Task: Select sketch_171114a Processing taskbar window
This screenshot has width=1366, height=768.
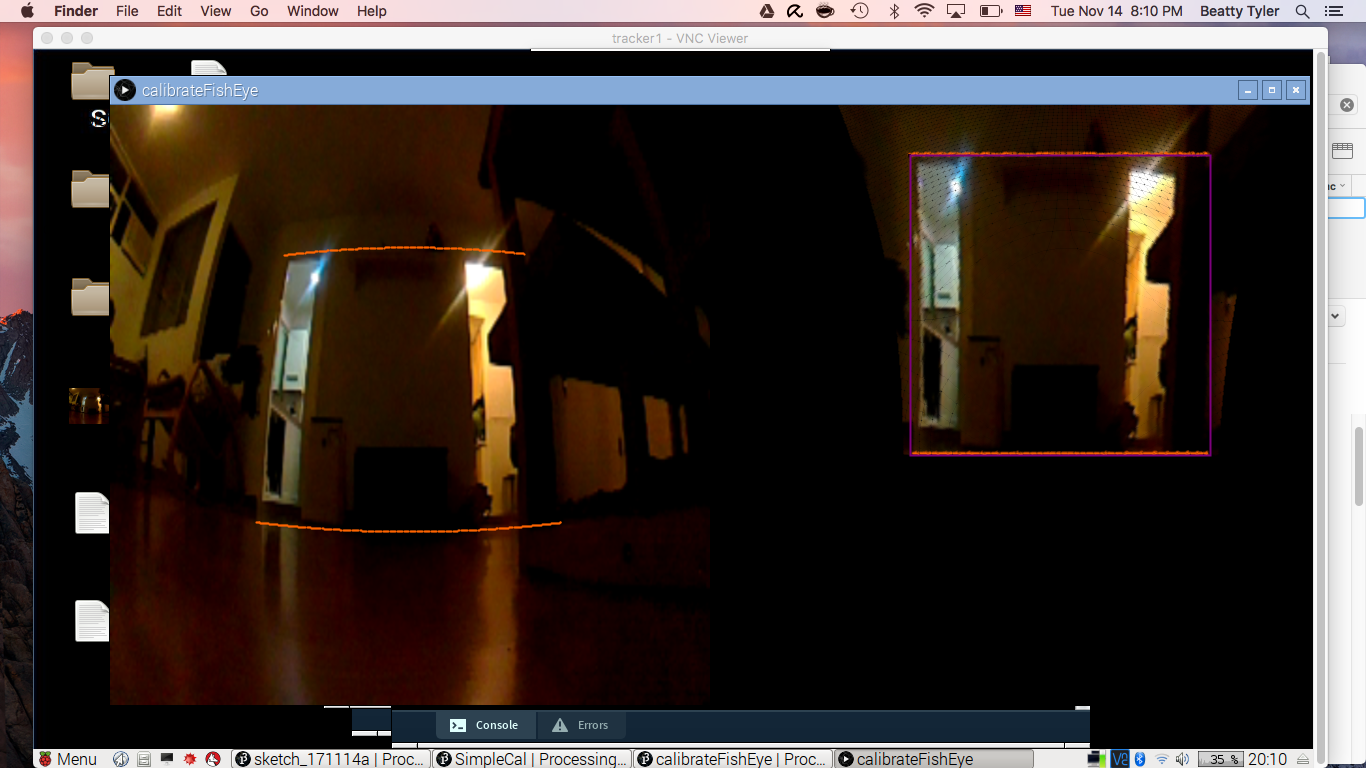Action: 329,759
